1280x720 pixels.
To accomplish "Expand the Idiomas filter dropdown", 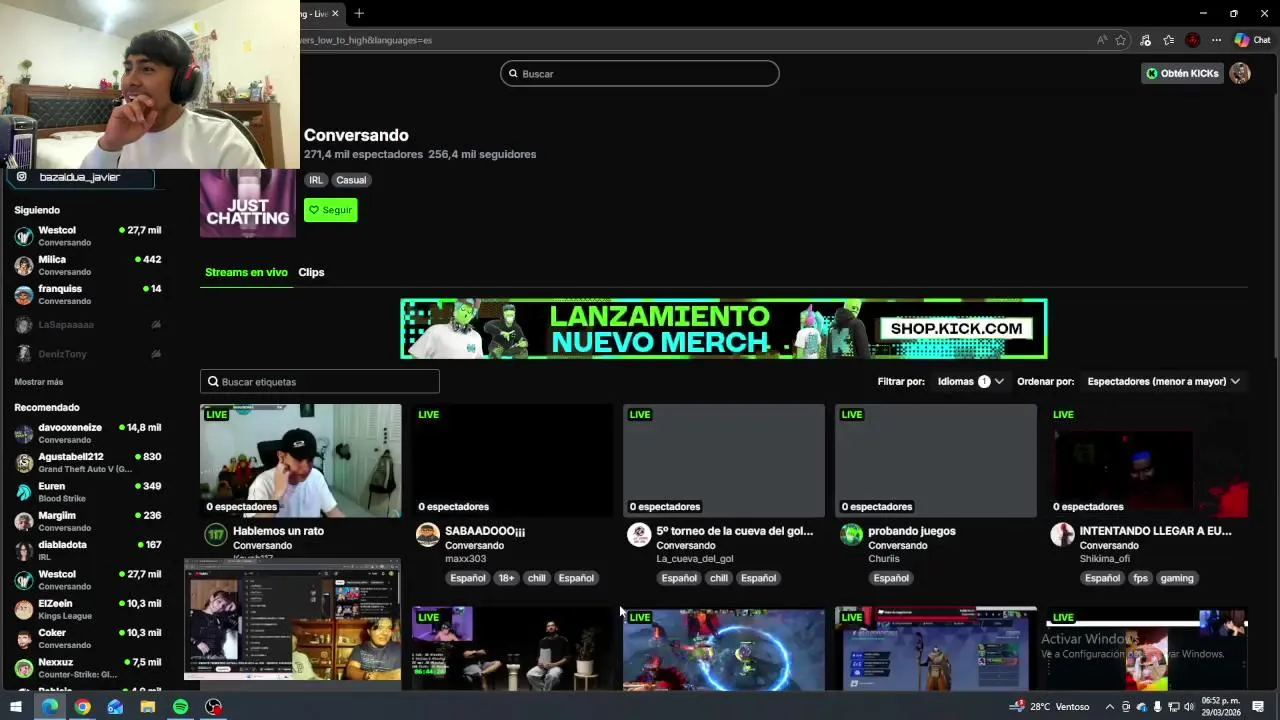I will coord(970,381).
